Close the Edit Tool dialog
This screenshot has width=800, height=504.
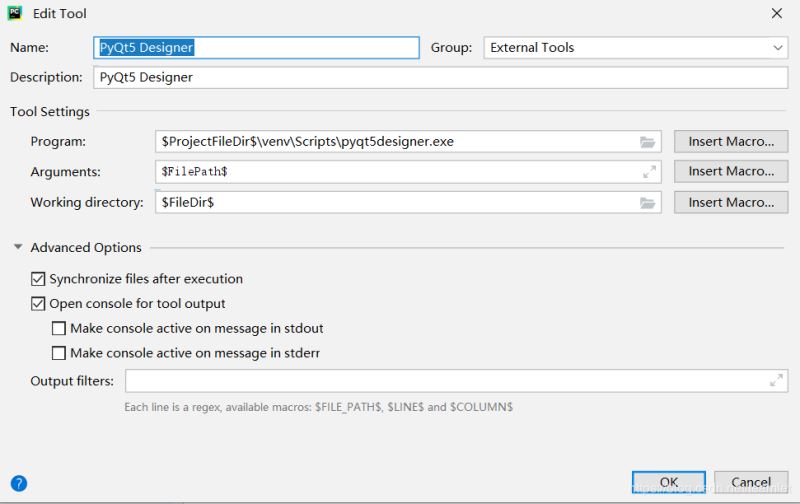[x=777, y=14]
